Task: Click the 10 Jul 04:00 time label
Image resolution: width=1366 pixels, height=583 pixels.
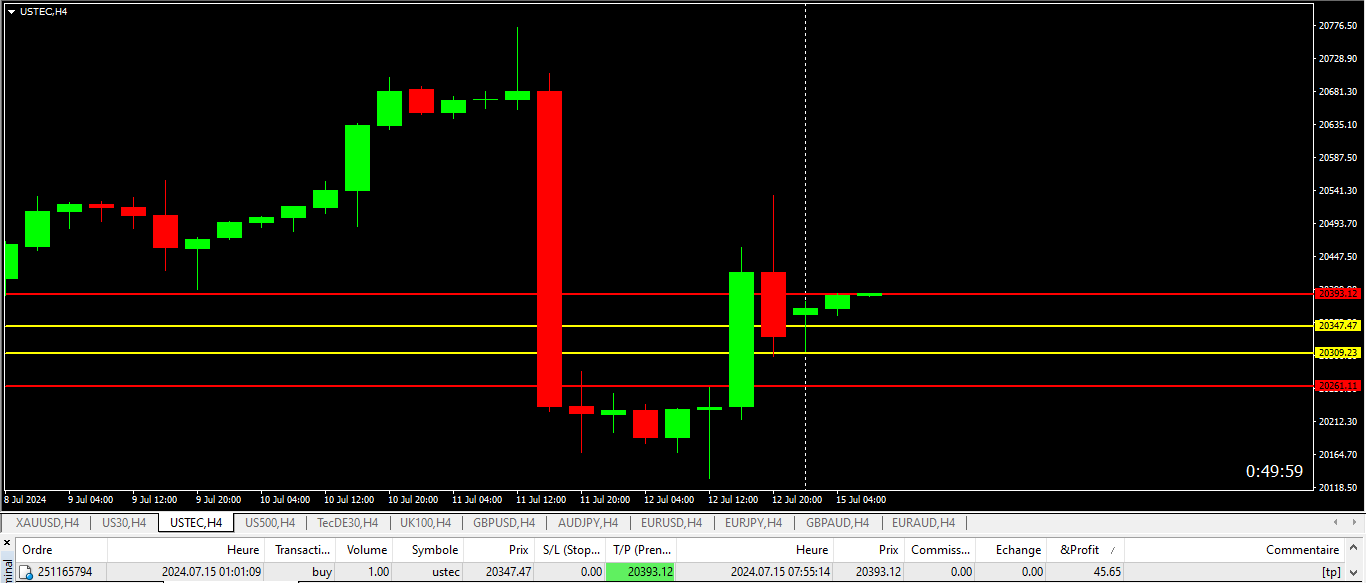Action: click(x=284, y=499)
